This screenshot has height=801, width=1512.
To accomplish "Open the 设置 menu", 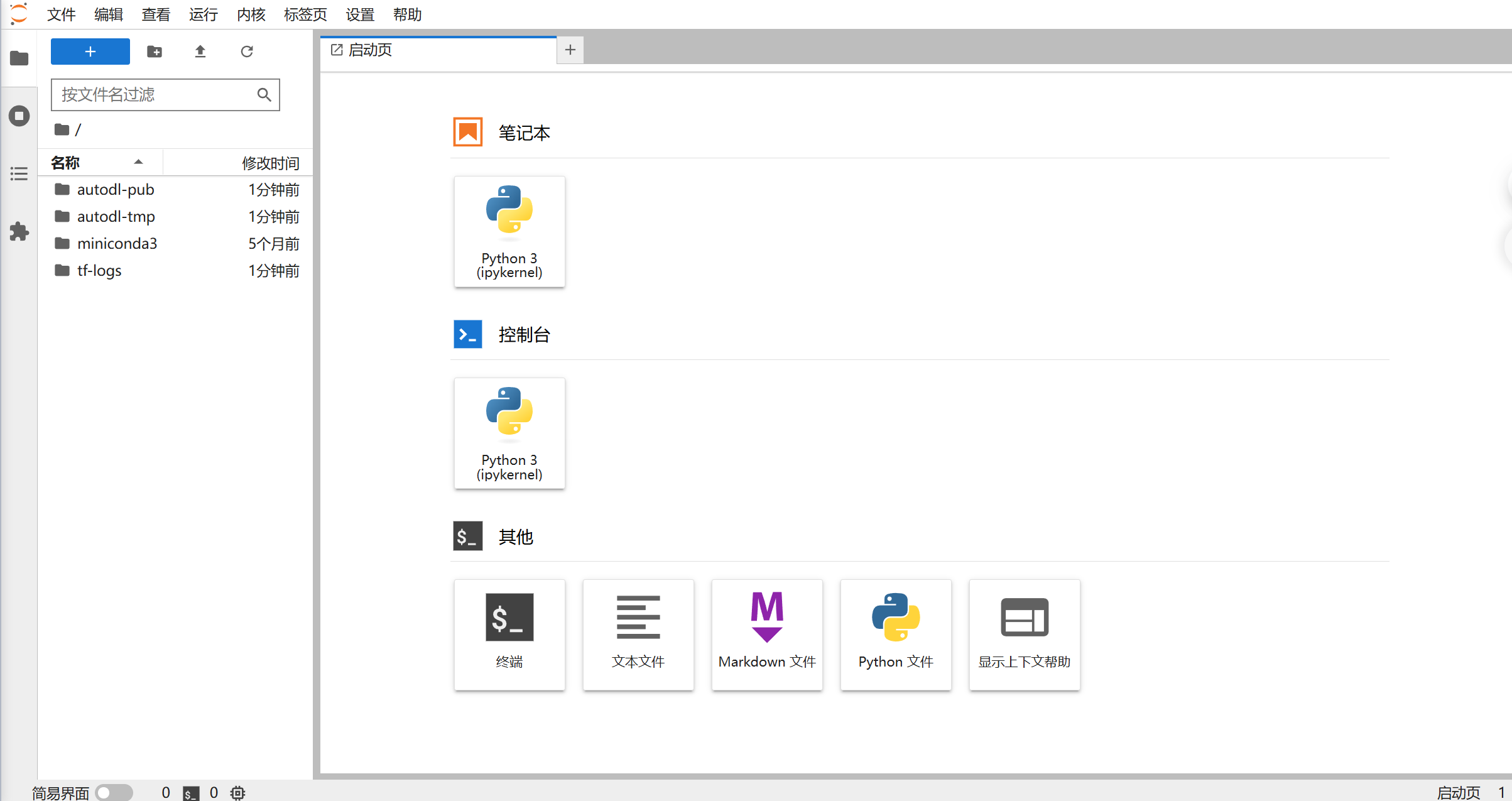I will pos(360,14).
